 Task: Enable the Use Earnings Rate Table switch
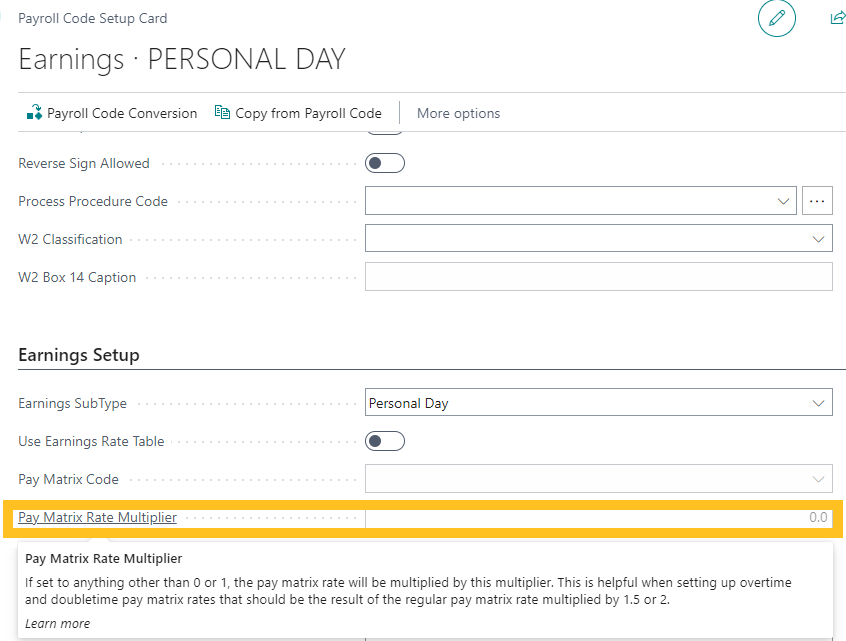pyautogui.click(x=385, y=441)
